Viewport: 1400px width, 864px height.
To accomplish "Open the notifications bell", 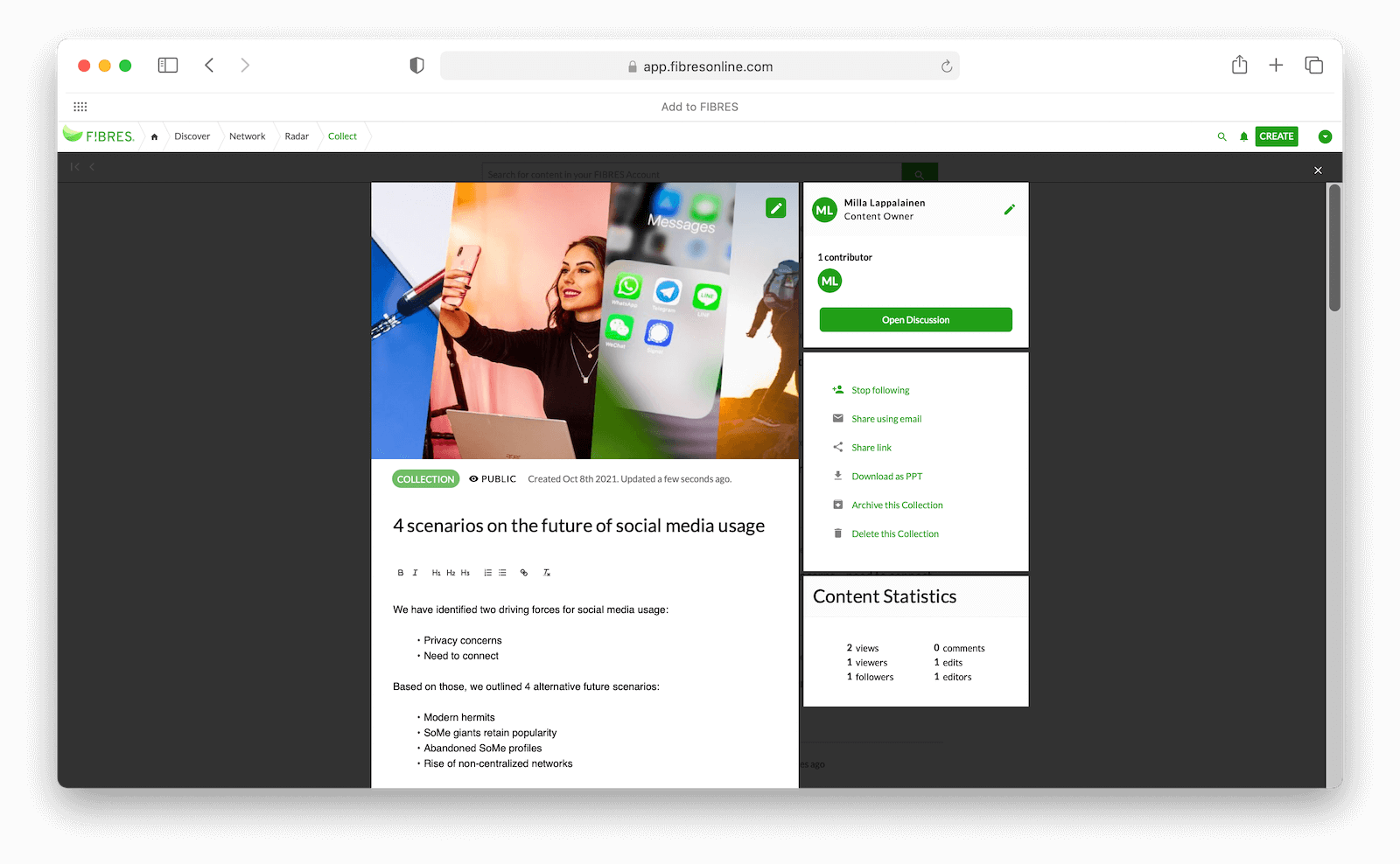I will pos(1243,136).
